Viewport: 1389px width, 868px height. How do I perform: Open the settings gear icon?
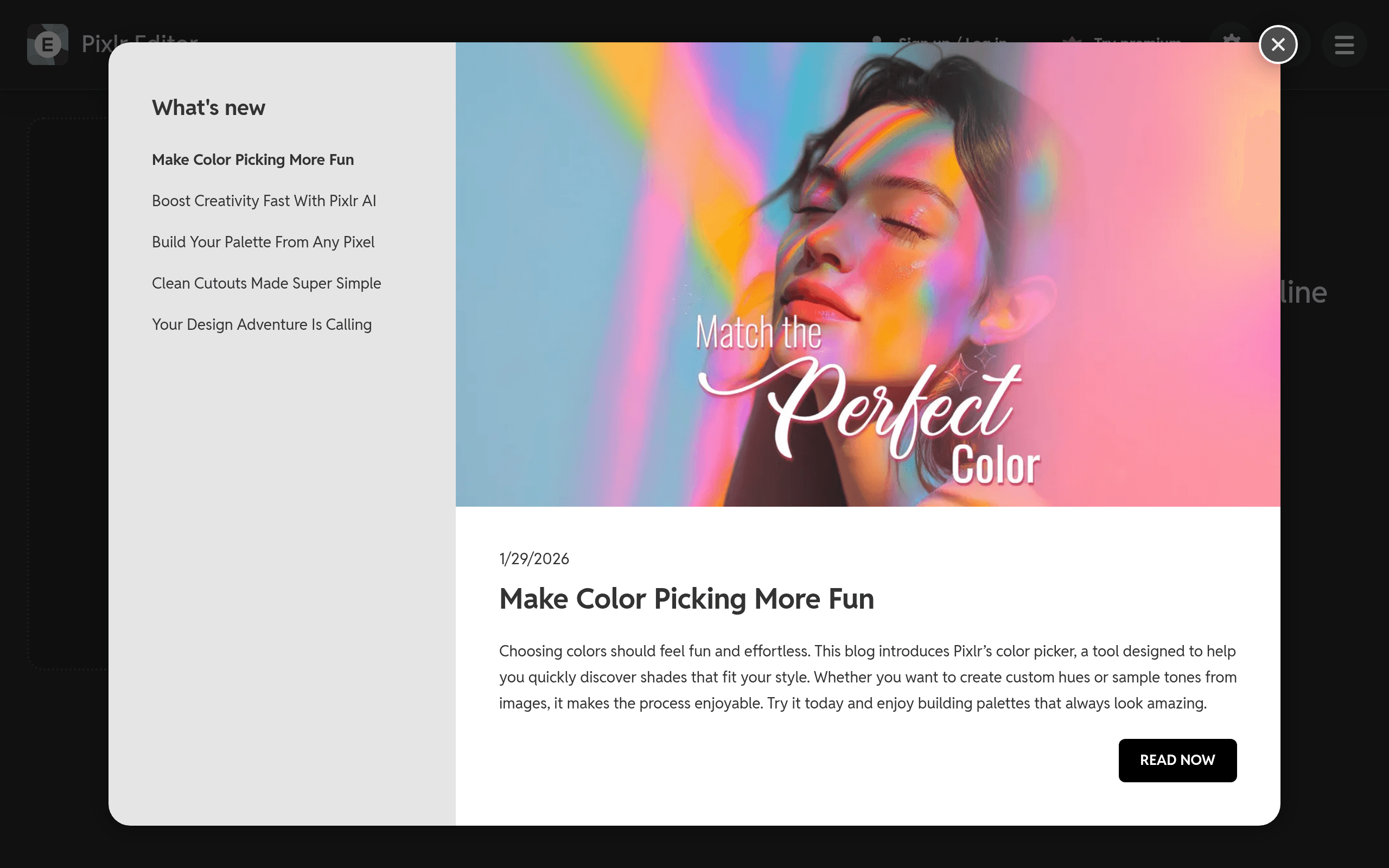pos(1231,39)
